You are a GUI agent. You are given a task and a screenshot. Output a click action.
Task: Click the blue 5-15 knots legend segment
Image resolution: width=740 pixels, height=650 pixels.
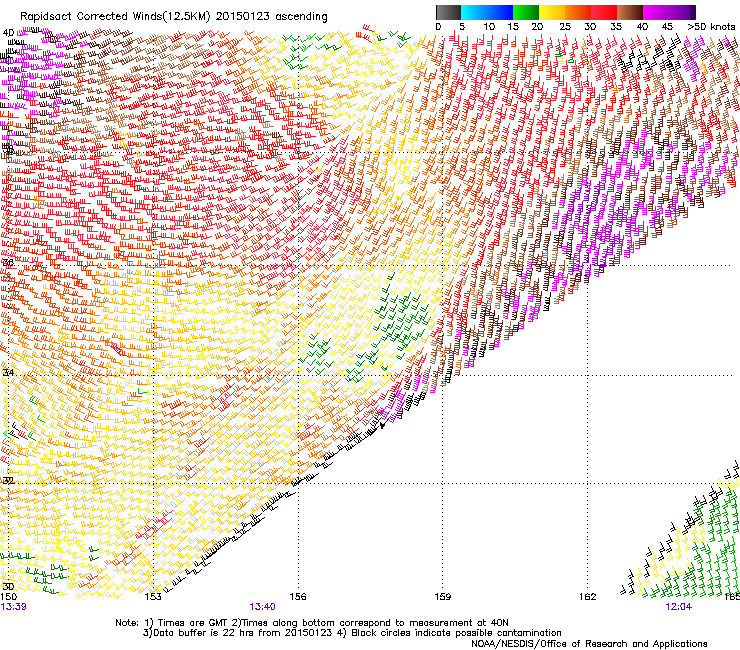tap(487, 12)
